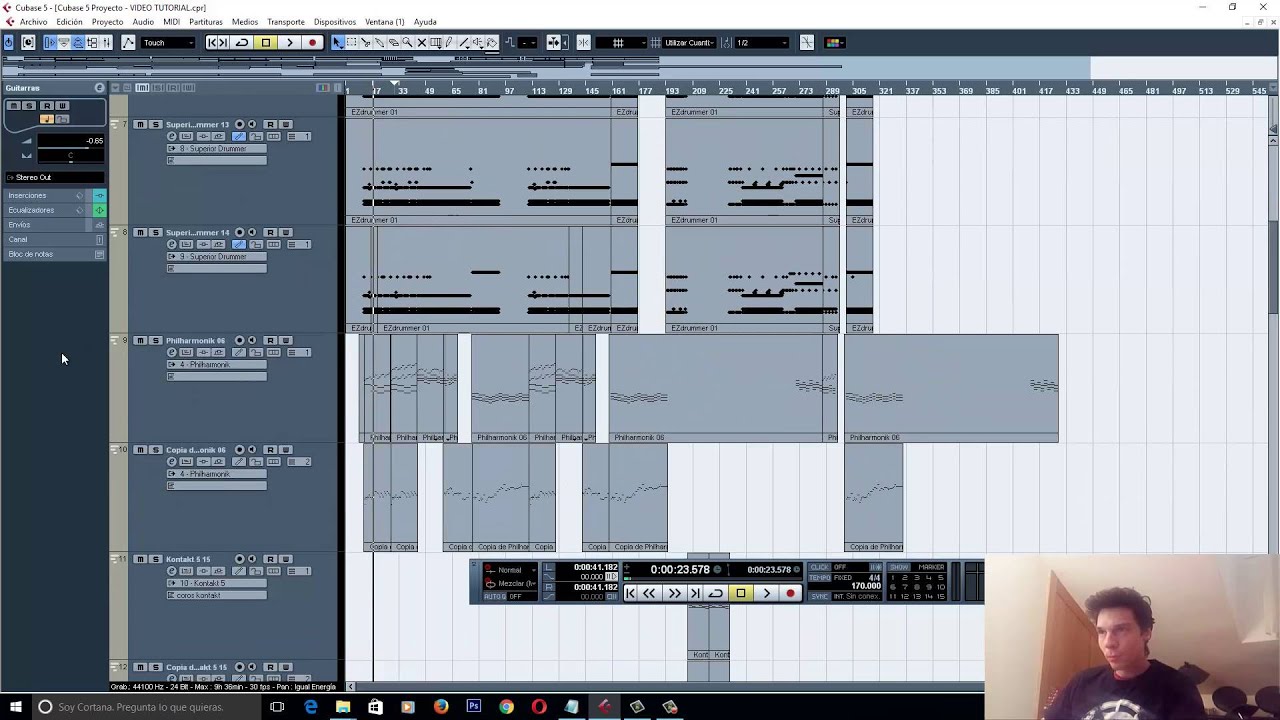The width and height of the screenshot is (1280, 720).
Task: Click the top toolbar Stop button
Action: (265, 42)
